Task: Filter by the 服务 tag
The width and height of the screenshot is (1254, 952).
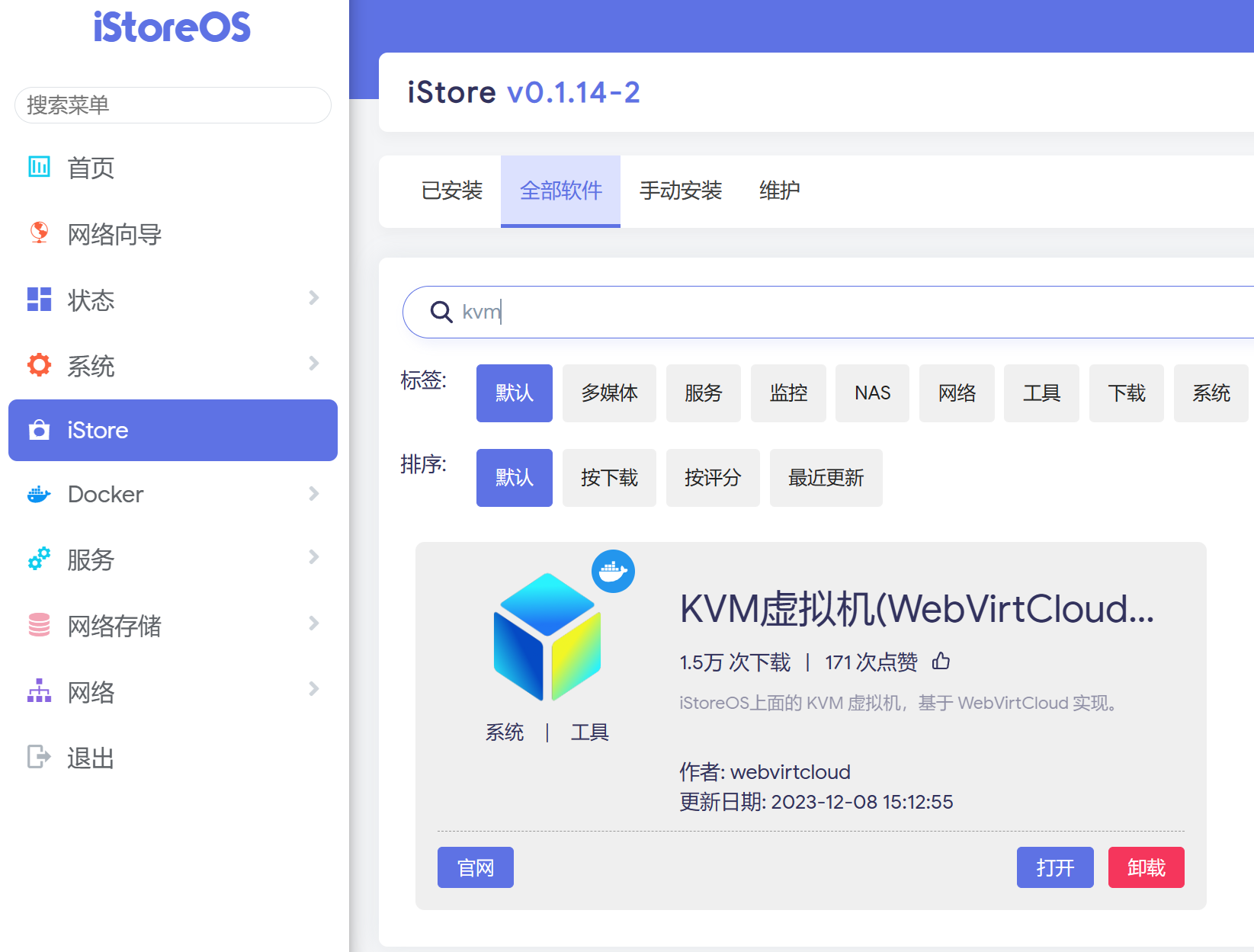Action: (x=704, y=393)
